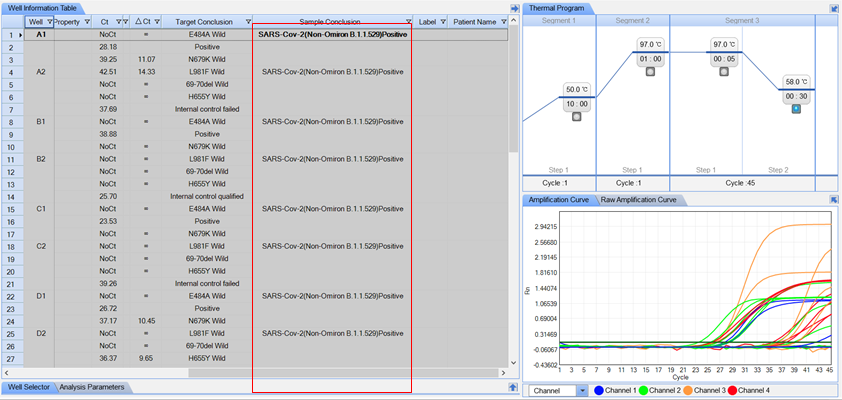The height and width of the screenshot is (400, 842).
Task: Click the pin icon beside Analysis Parameters tabs
Action: pyautogui.click(x=514, y=386)
